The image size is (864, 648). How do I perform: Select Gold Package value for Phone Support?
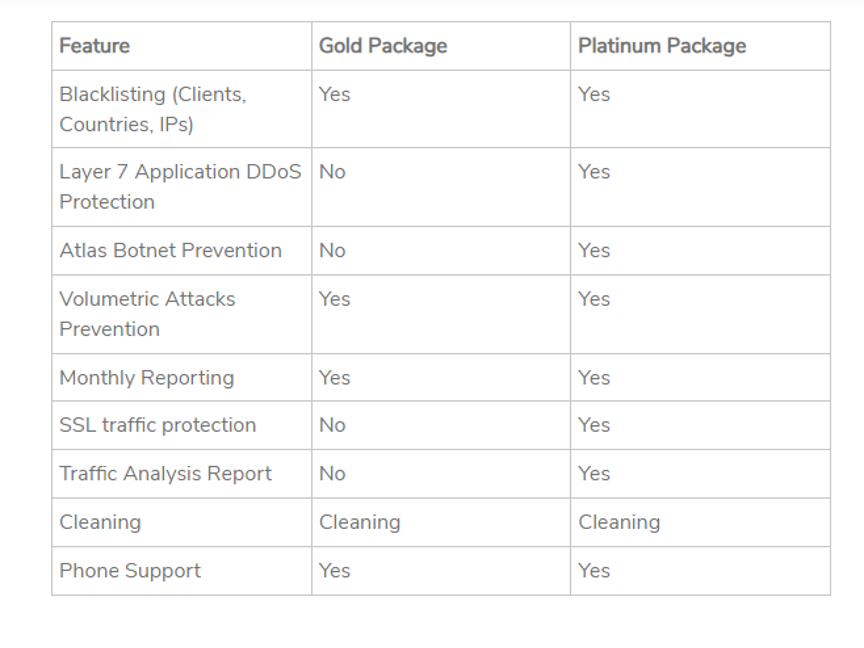[x=335, y=571]
